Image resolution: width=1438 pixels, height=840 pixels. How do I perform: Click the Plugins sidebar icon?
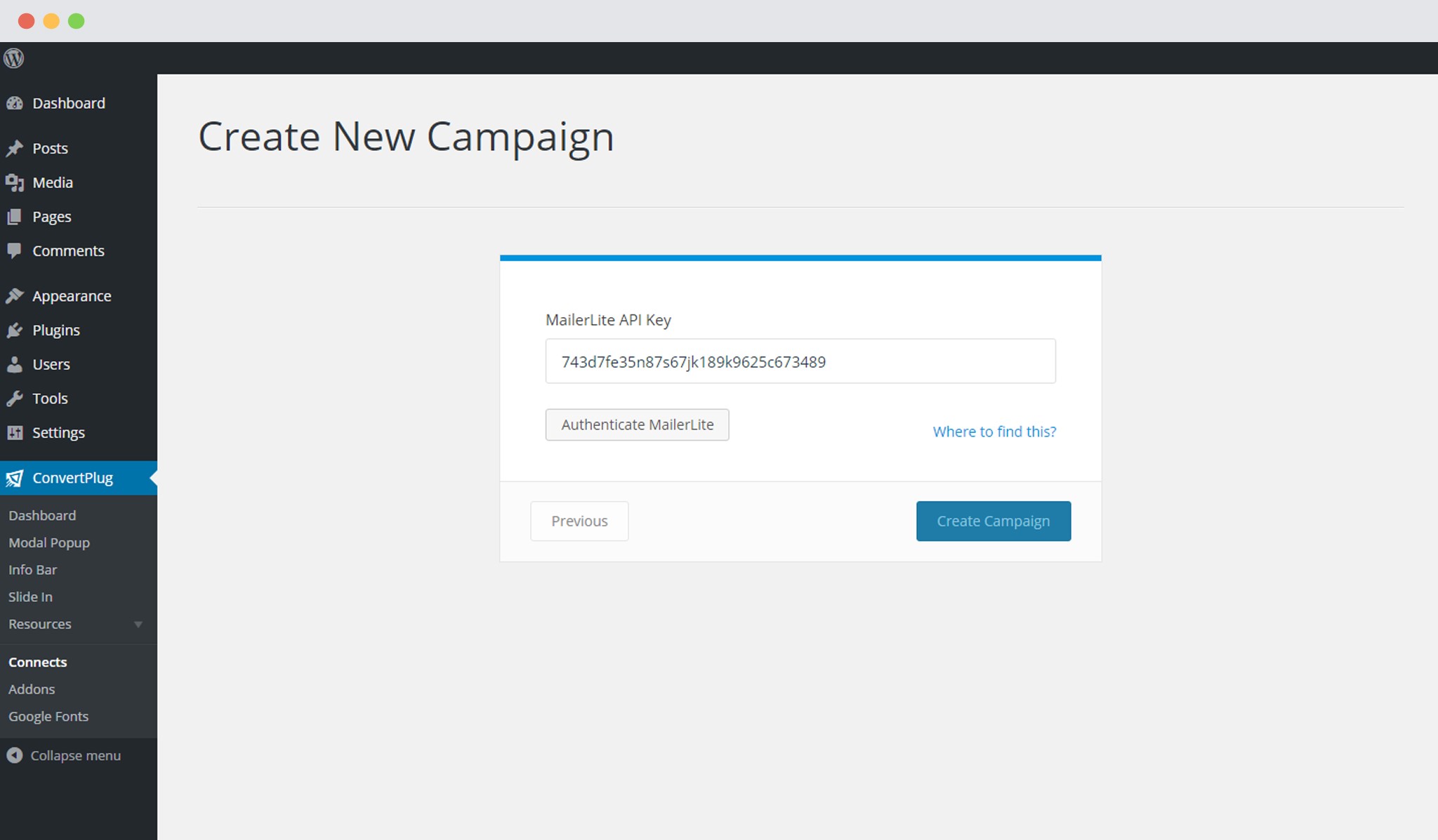click(x=16, y=330)
